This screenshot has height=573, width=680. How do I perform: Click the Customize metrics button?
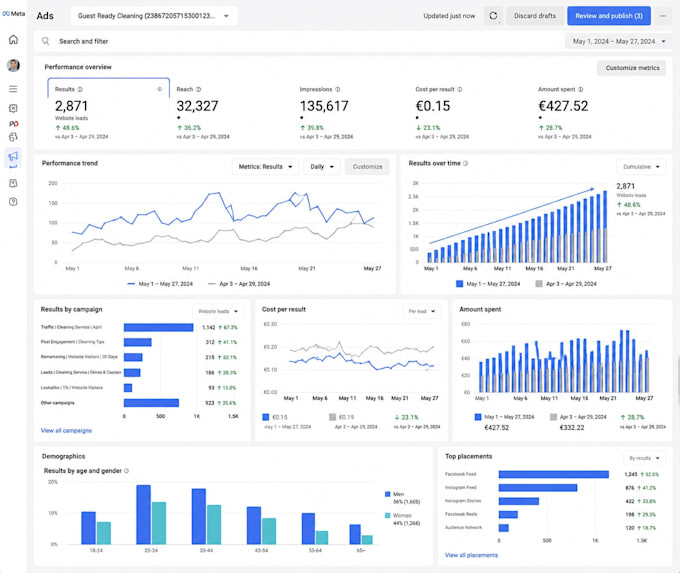(x=632, y=68)
